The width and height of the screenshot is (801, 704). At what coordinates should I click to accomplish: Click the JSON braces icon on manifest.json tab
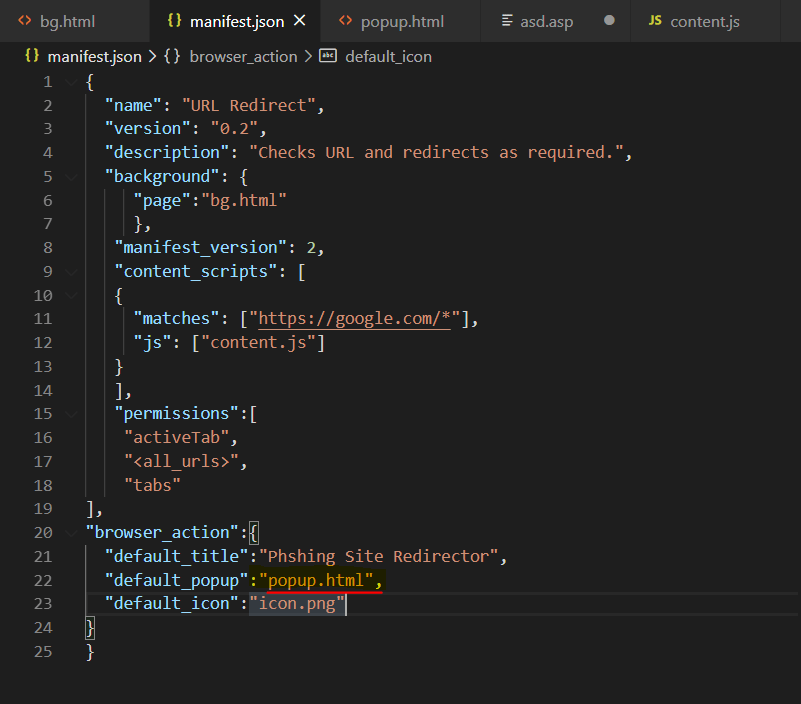(174, 21)
